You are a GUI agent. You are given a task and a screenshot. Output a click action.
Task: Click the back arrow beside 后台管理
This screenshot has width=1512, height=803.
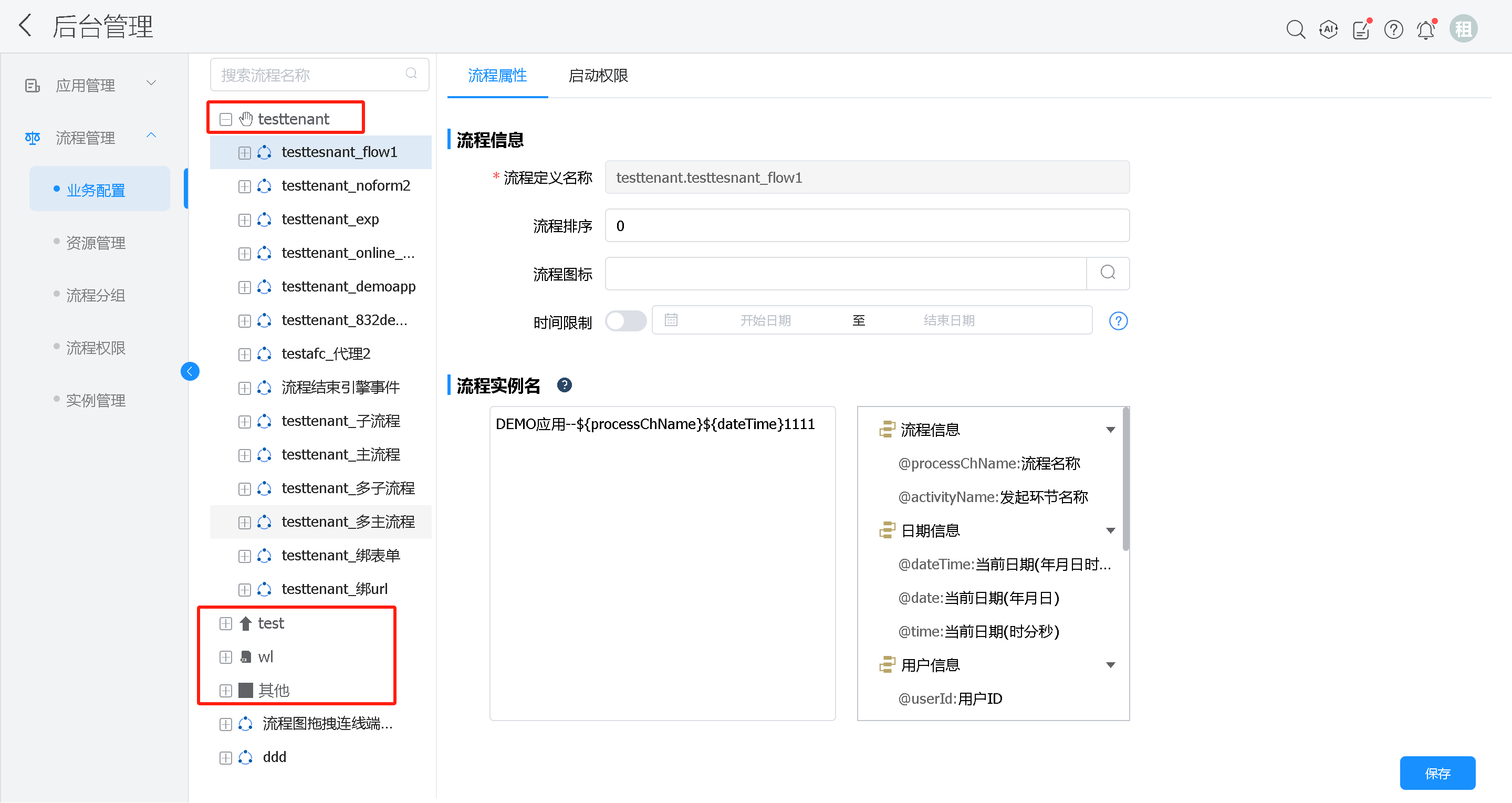25,26
